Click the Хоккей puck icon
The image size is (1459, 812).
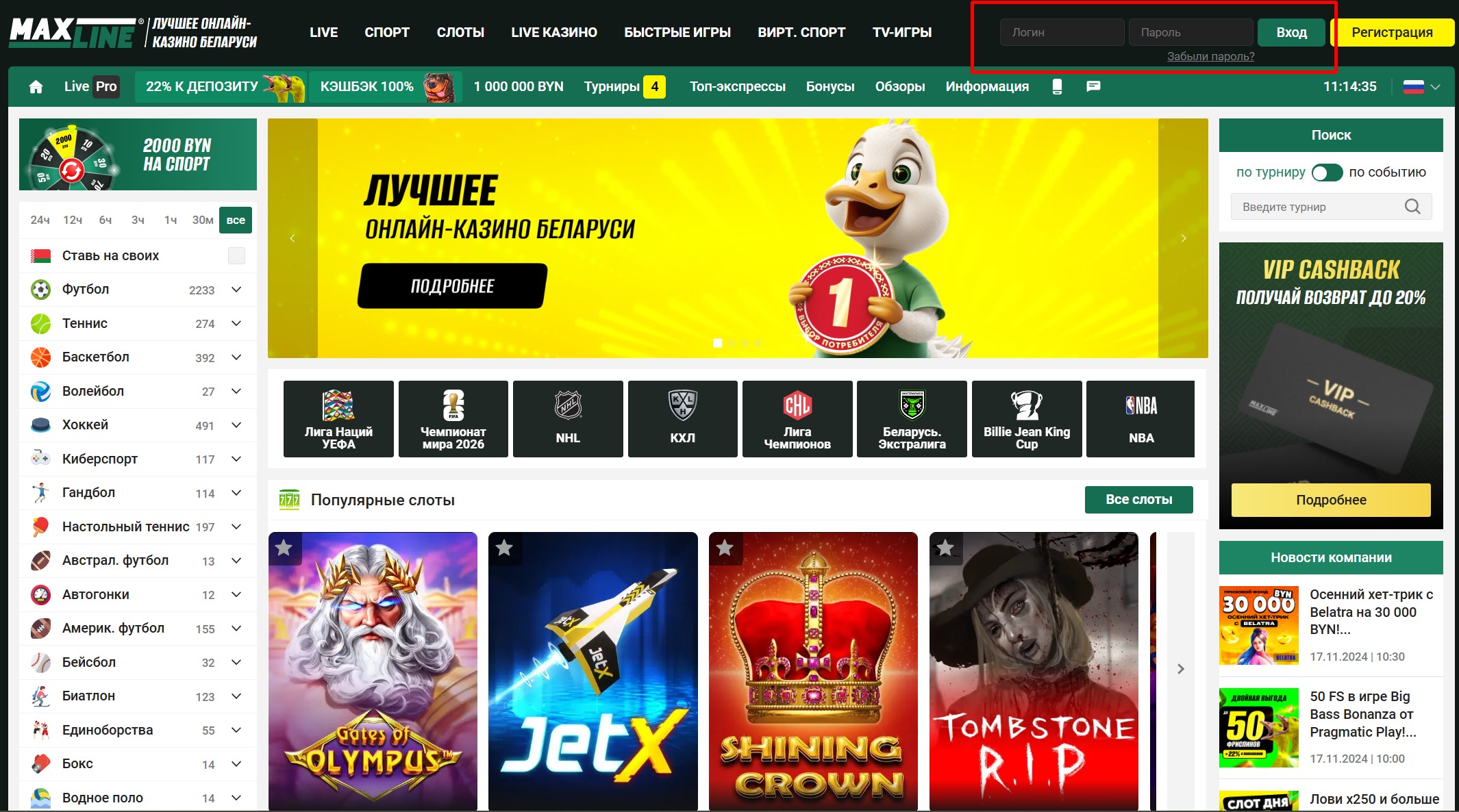[x=41, y=425]
